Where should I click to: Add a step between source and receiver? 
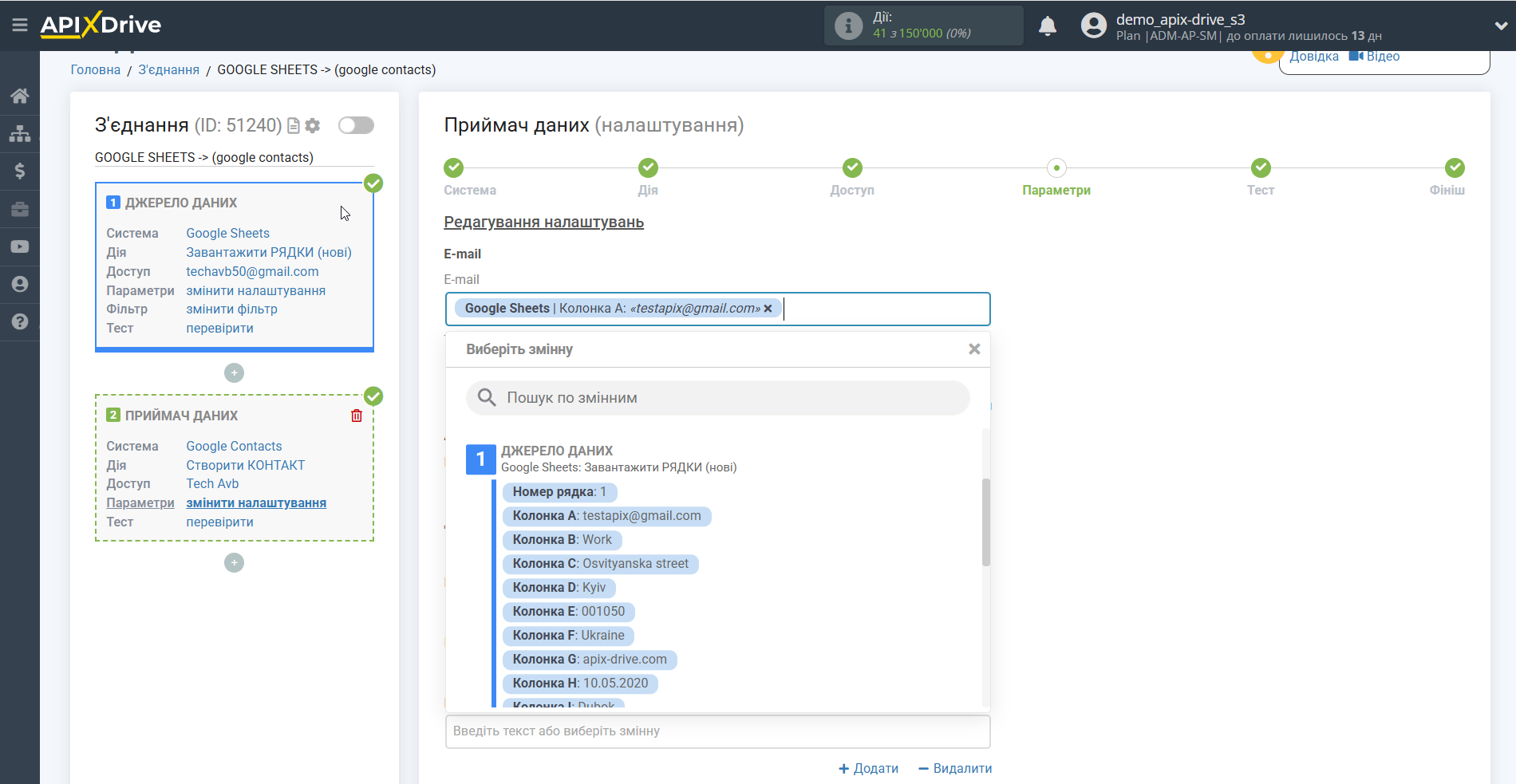pos(234,372)
